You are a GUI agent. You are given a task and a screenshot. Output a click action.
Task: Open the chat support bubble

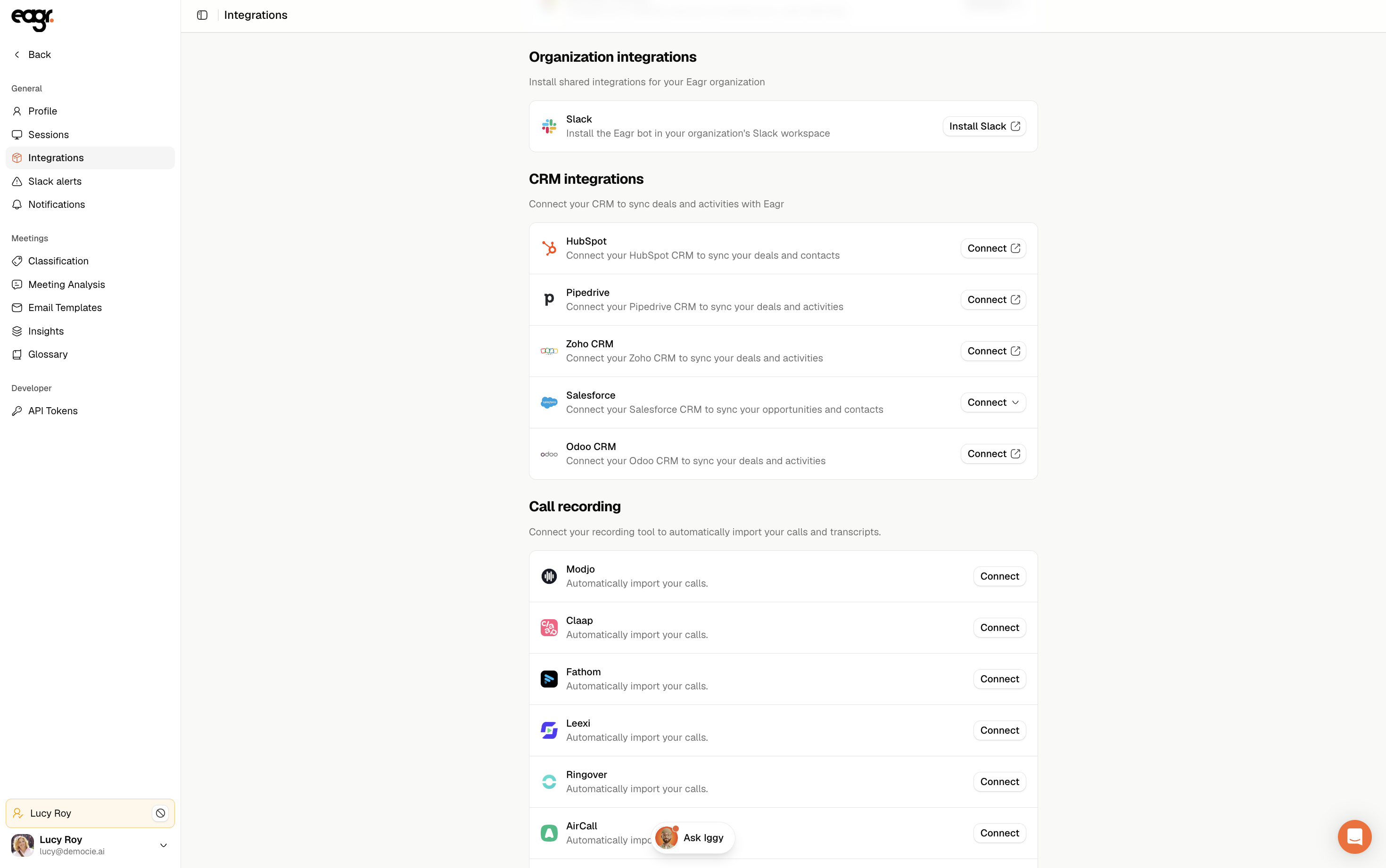click(x=1354, y=836)
